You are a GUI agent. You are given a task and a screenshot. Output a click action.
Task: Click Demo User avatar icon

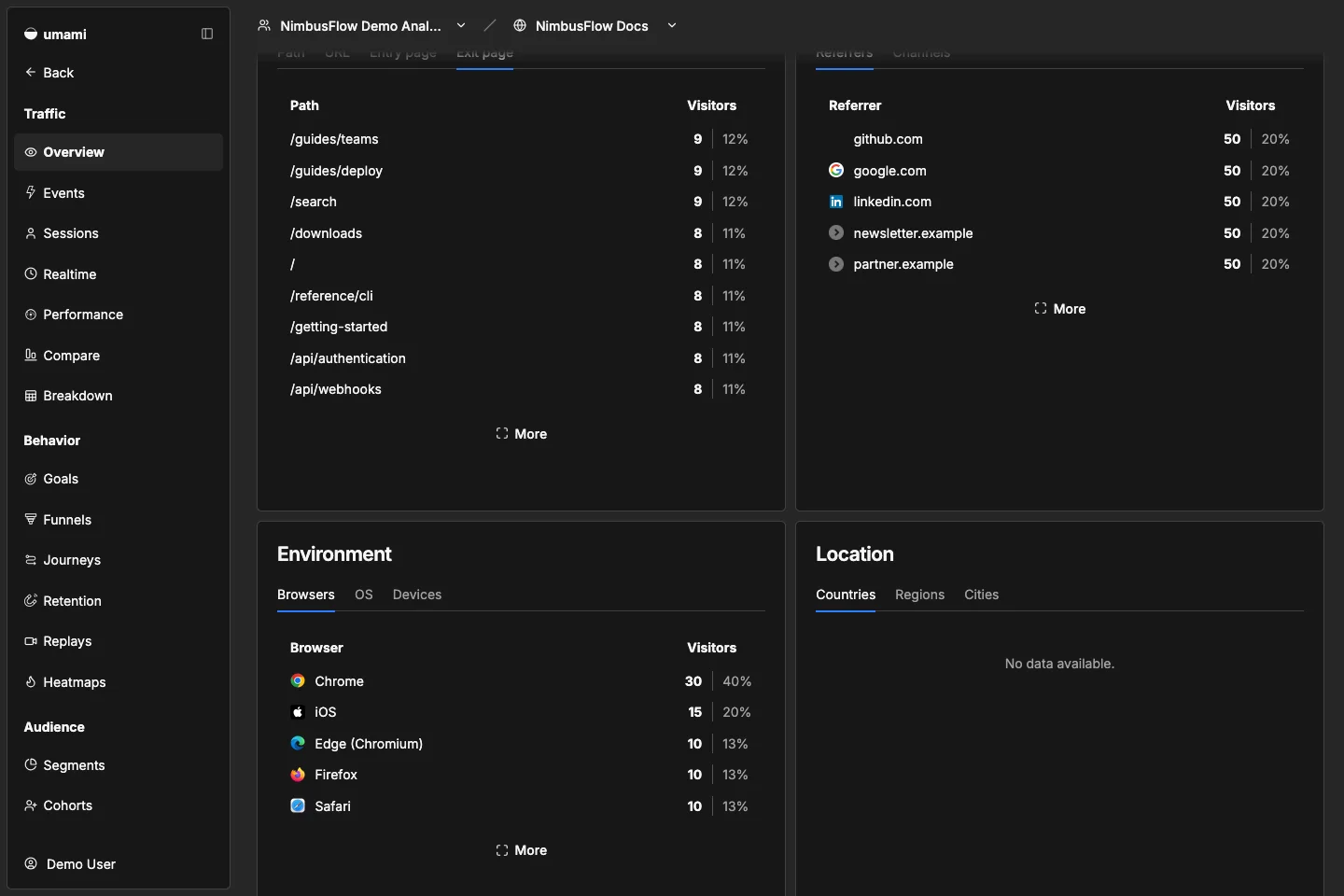pos(31,863)
